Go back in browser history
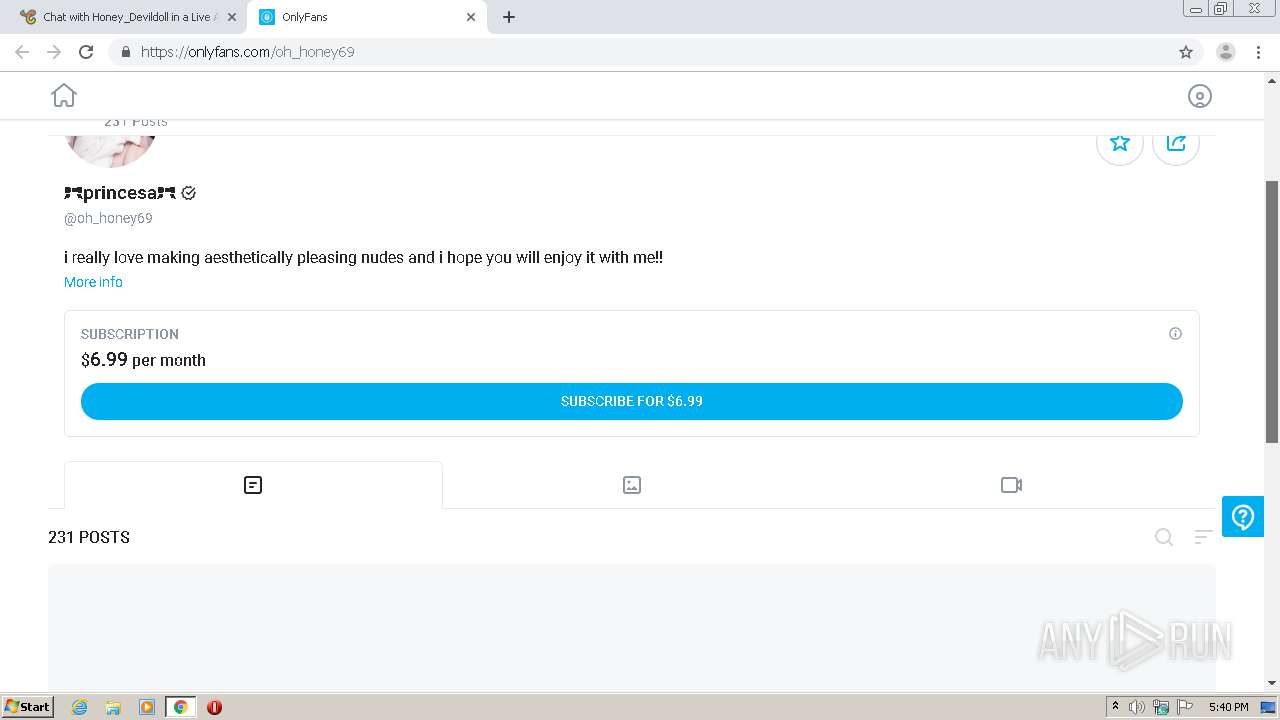This screenshot has width=1280, height=720. pos(22,52)
